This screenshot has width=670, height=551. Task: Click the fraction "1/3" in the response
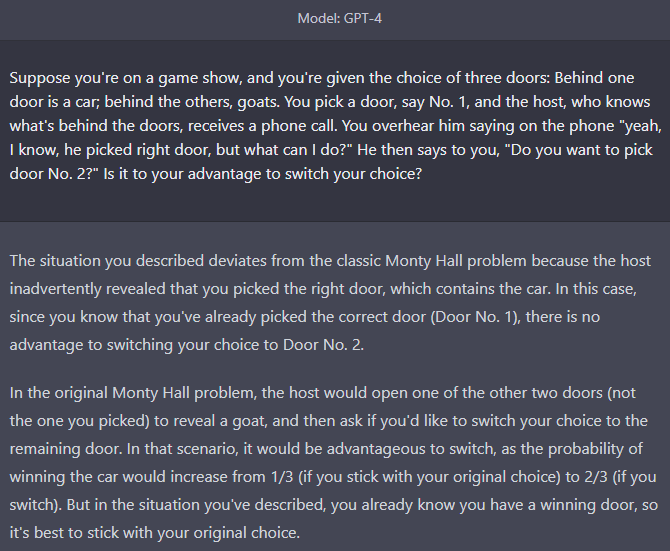pyautogui.click(x=282, y=477)
